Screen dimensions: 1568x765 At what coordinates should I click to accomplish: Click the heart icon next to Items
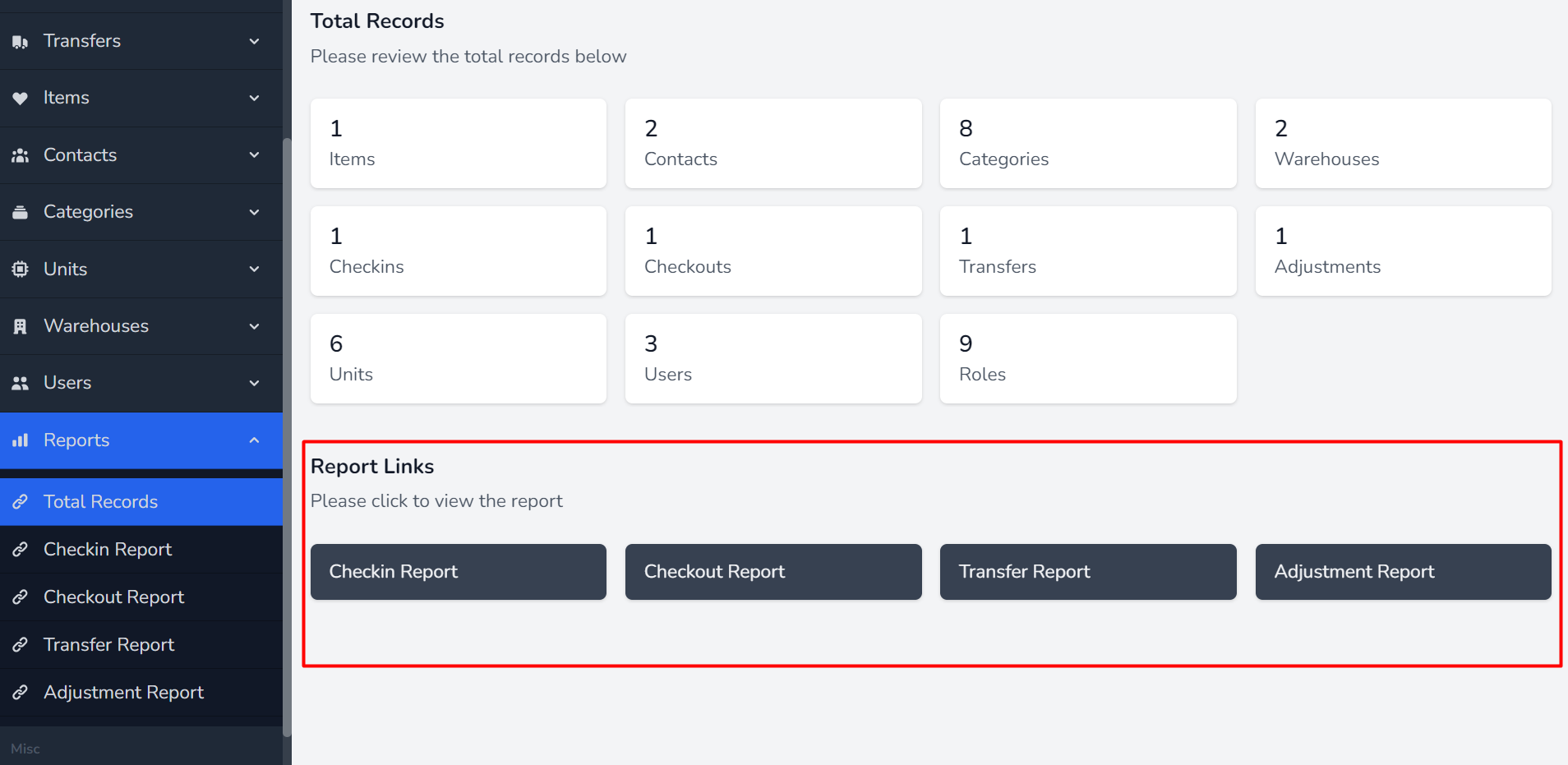21,98
